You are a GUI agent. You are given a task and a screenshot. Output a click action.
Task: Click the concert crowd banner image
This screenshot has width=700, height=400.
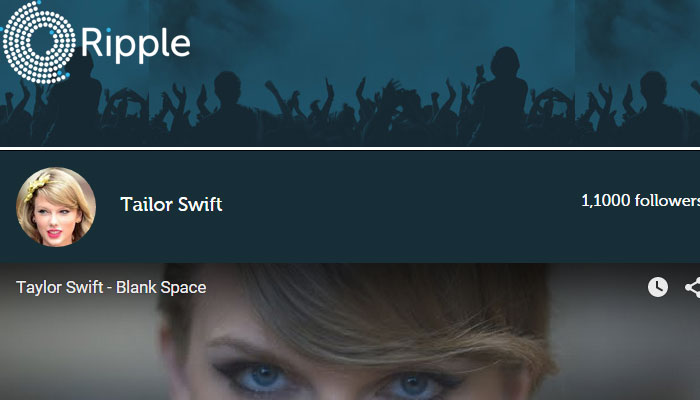tap(350, 73)
